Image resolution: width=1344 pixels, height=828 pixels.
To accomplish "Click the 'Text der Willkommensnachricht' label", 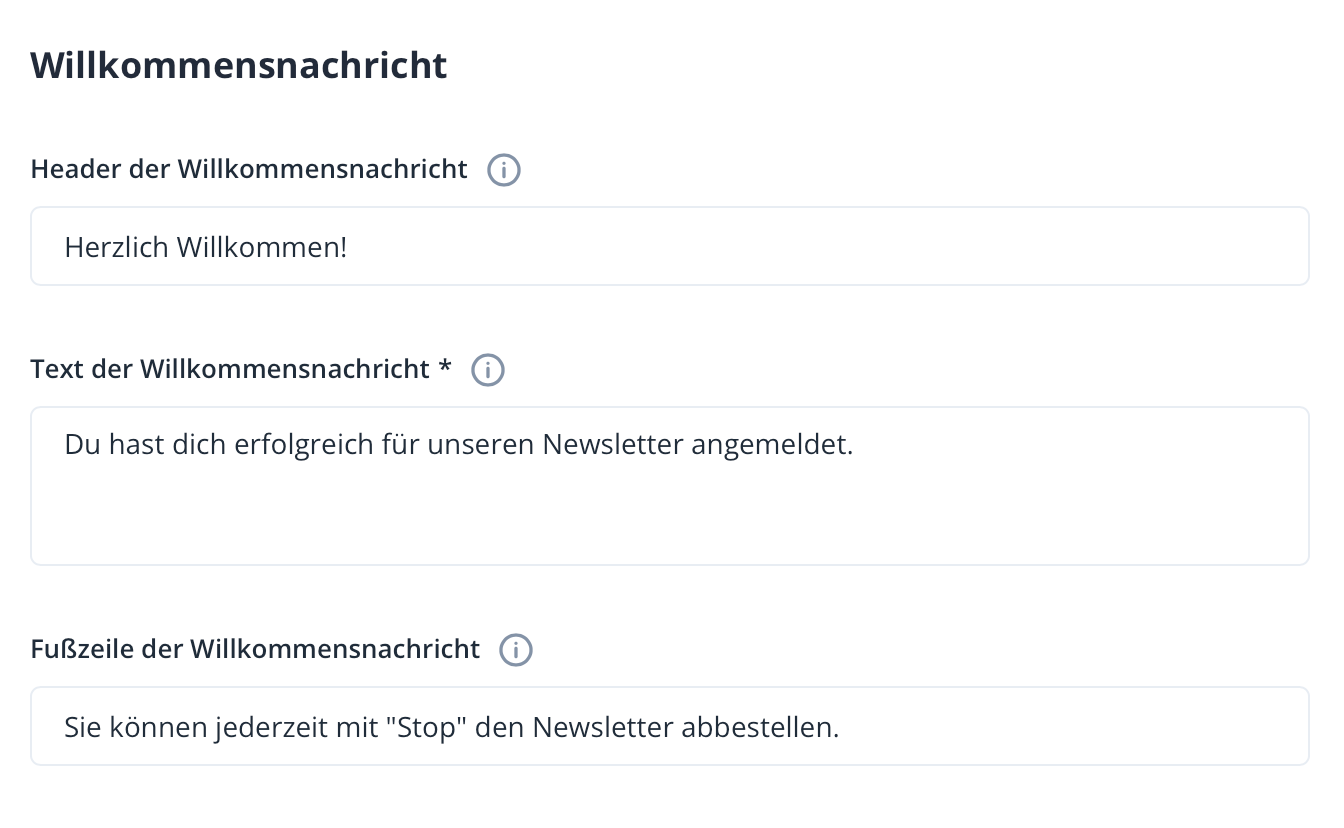I will click(x=230, y=369).
